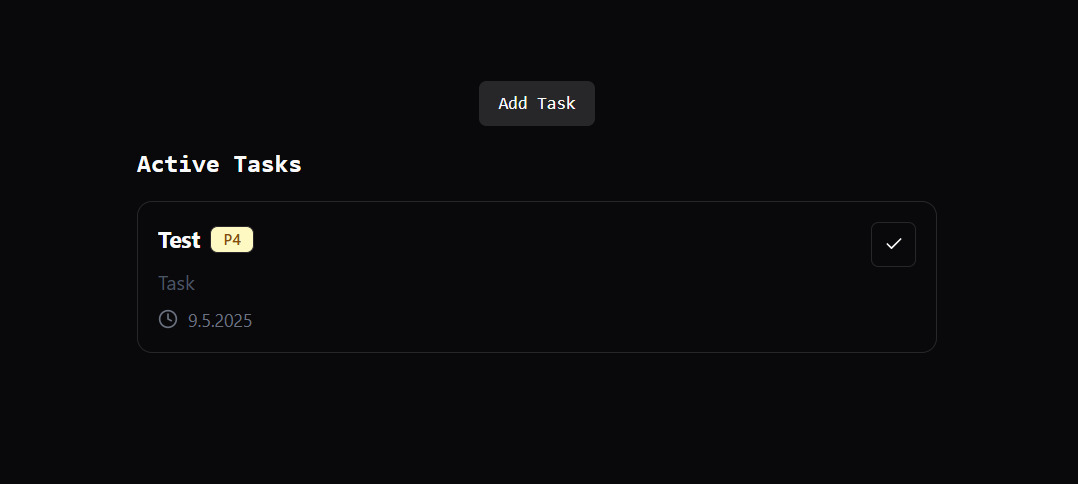Select the 9.5.2025 due date
This screenshot has height=484, width=1078.
[x=220, y=321]
